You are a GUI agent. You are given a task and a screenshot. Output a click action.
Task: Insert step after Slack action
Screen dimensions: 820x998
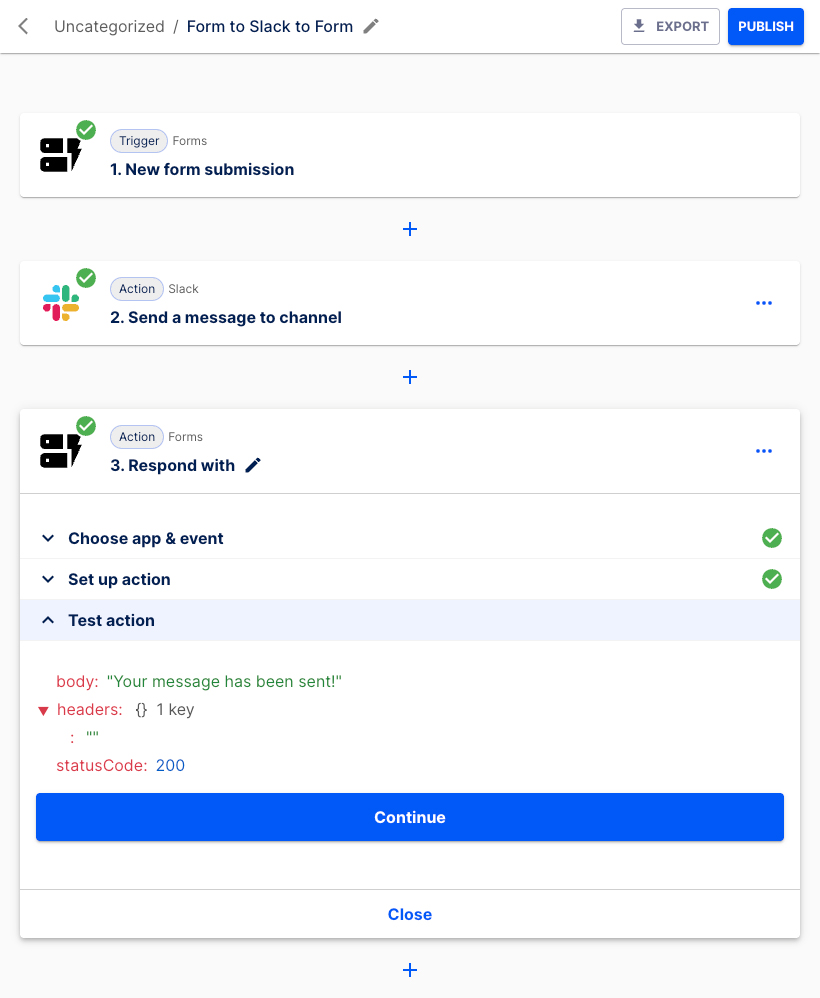(409, 377)
